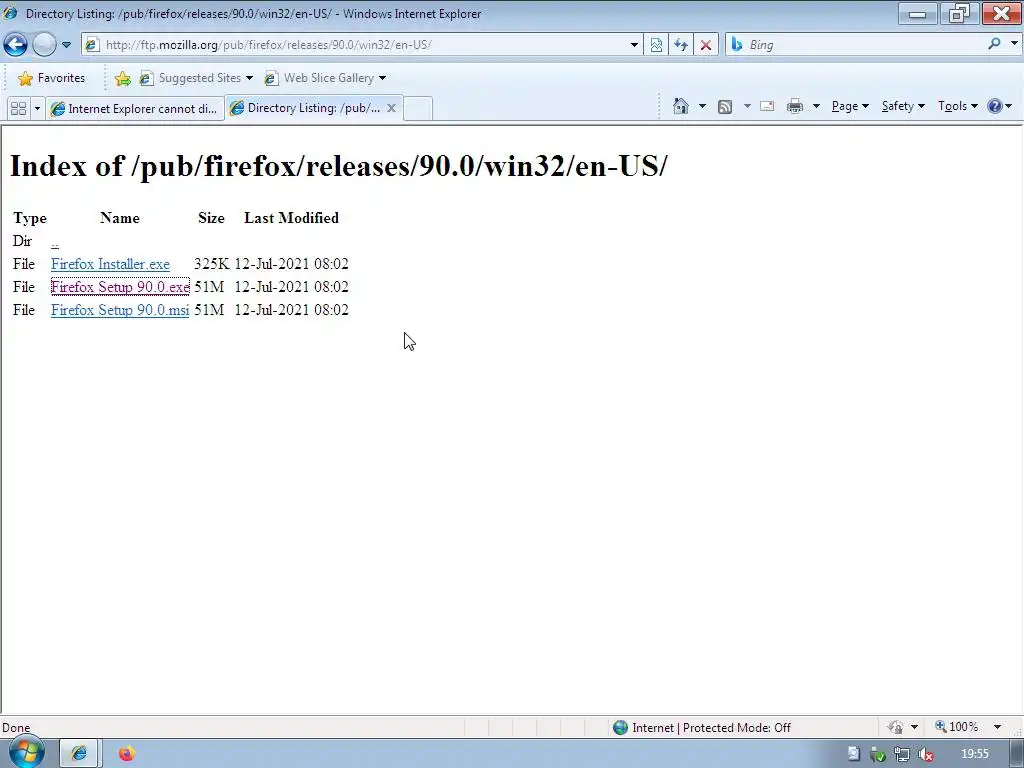Click the status bar globe icon
This screenshot has height=768, width=1024.
pos(620,728)
